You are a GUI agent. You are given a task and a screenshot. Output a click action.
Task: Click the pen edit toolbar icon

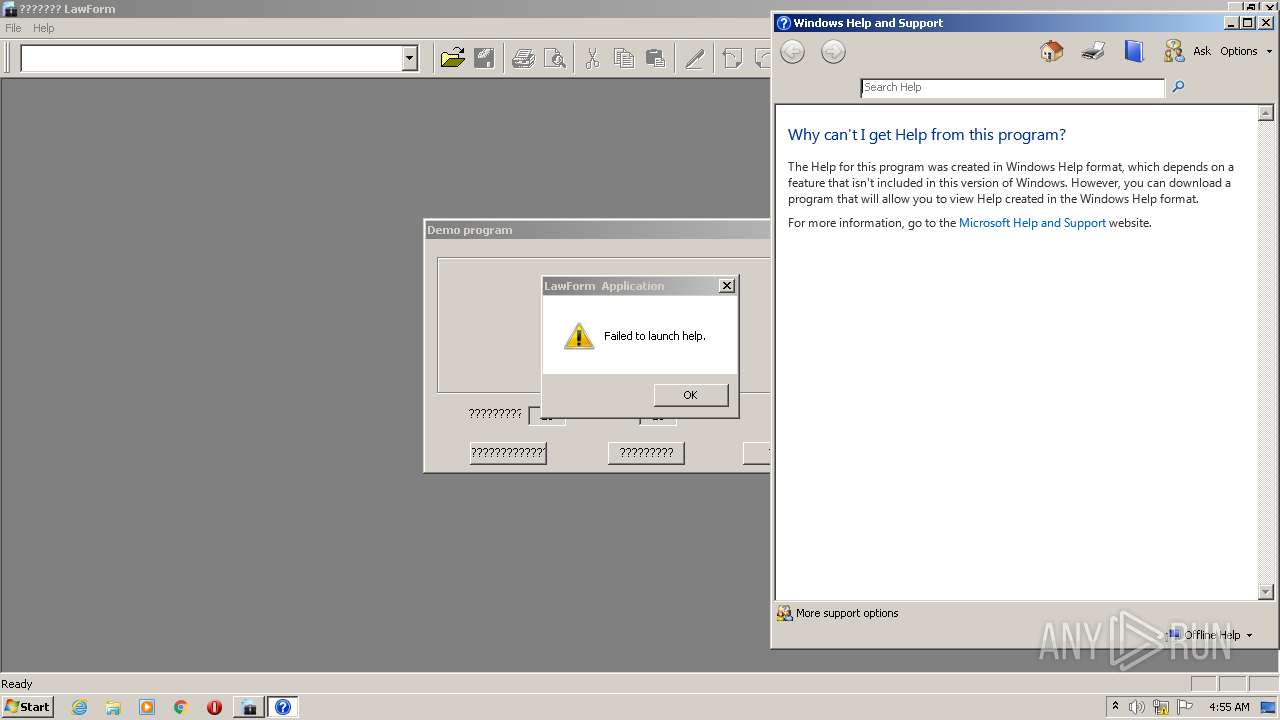click(x=695, y=58)
